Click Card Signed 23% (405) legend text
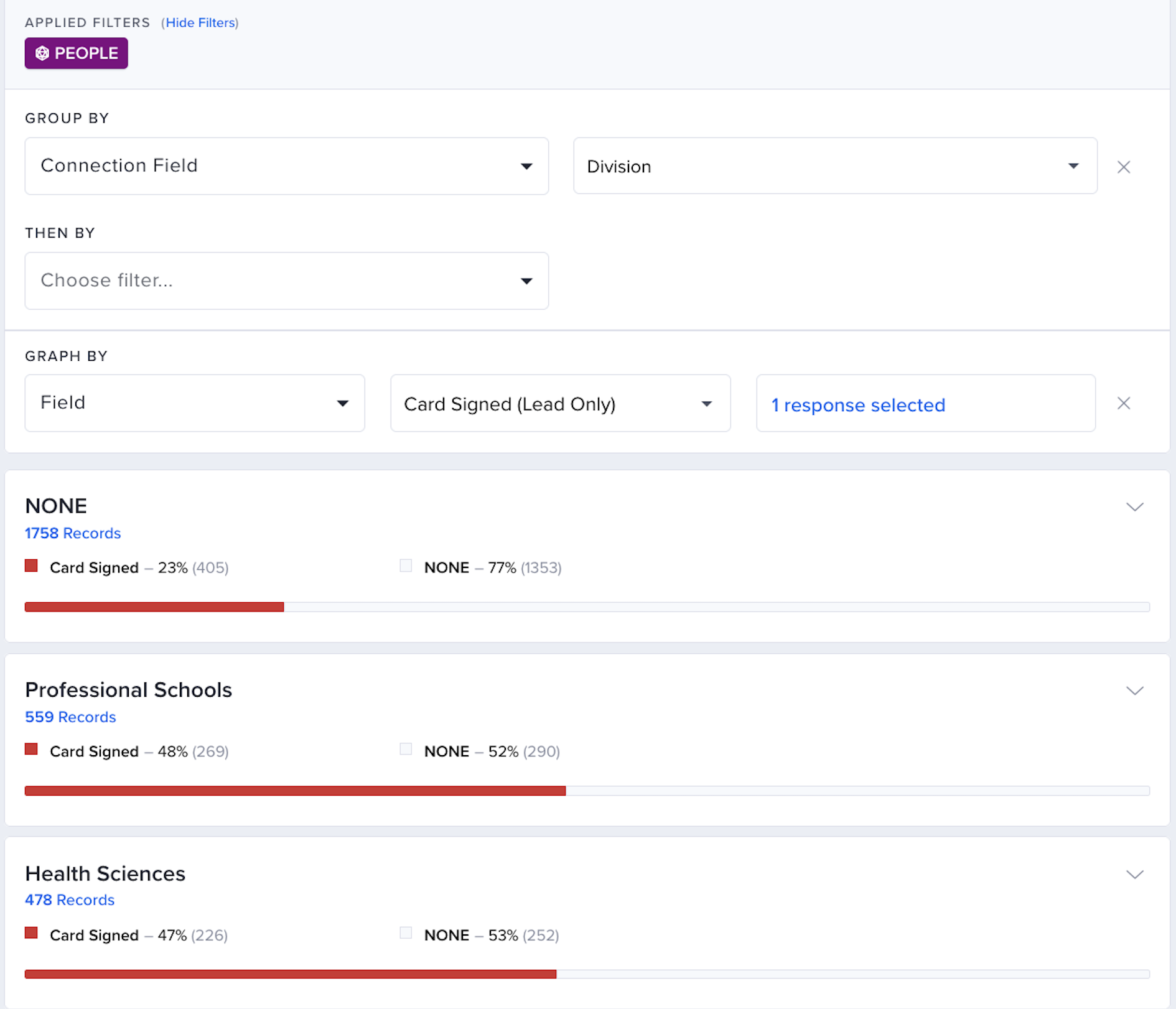The width and height of the screenshot is (1176, 1009). click(139, 567)
